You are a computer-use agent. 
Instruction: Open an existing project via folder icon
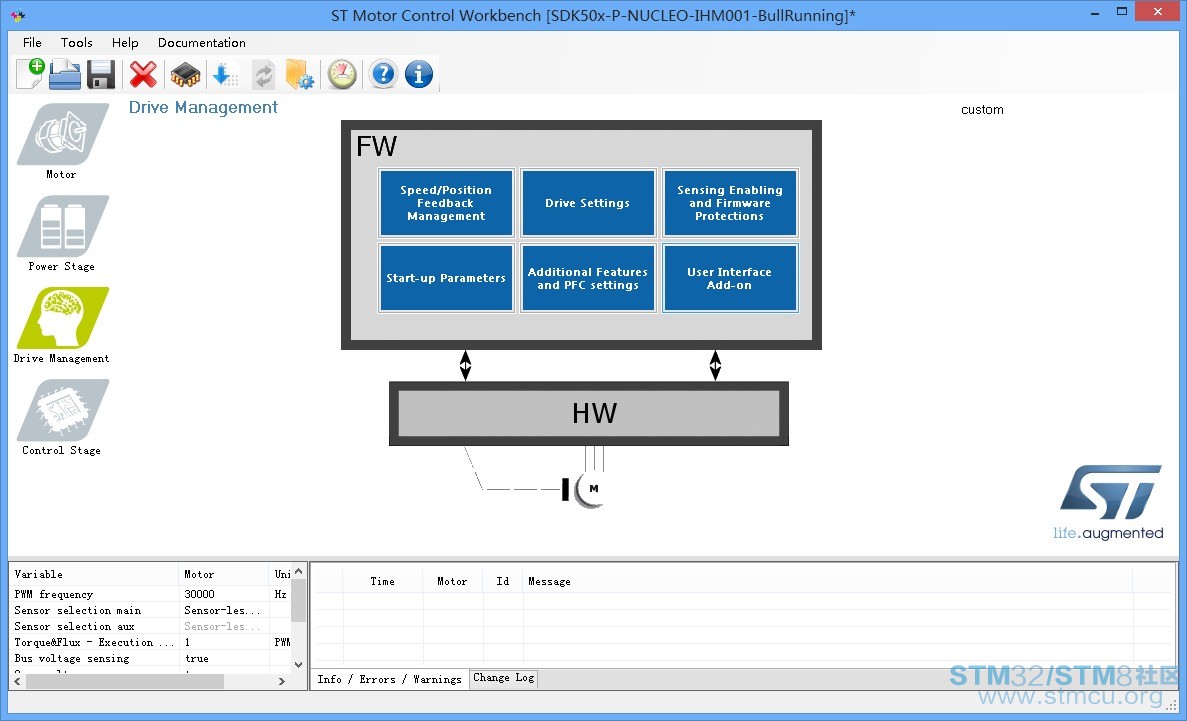(x=65, y=74)
